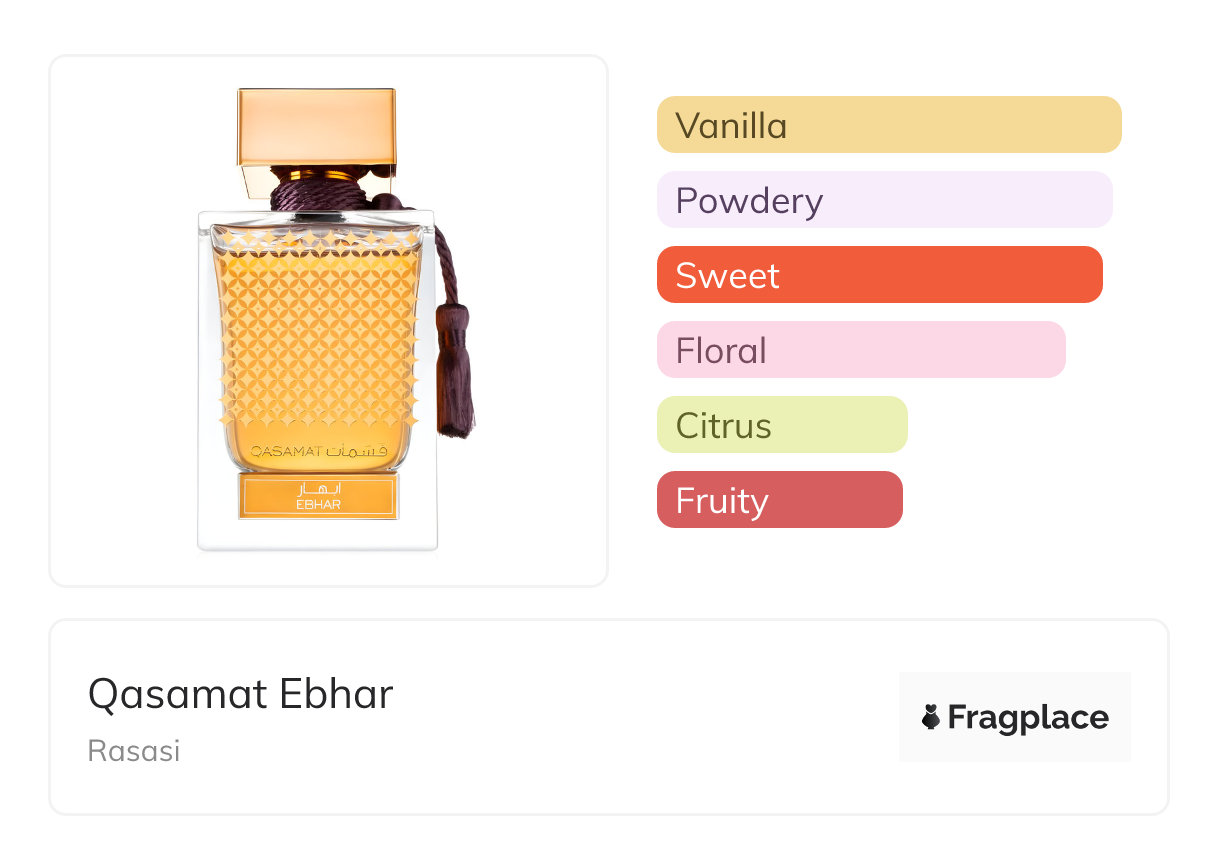Open the Qasamat Ebhar title
This screenshot has width=1218, height=864.
(240, 694)
